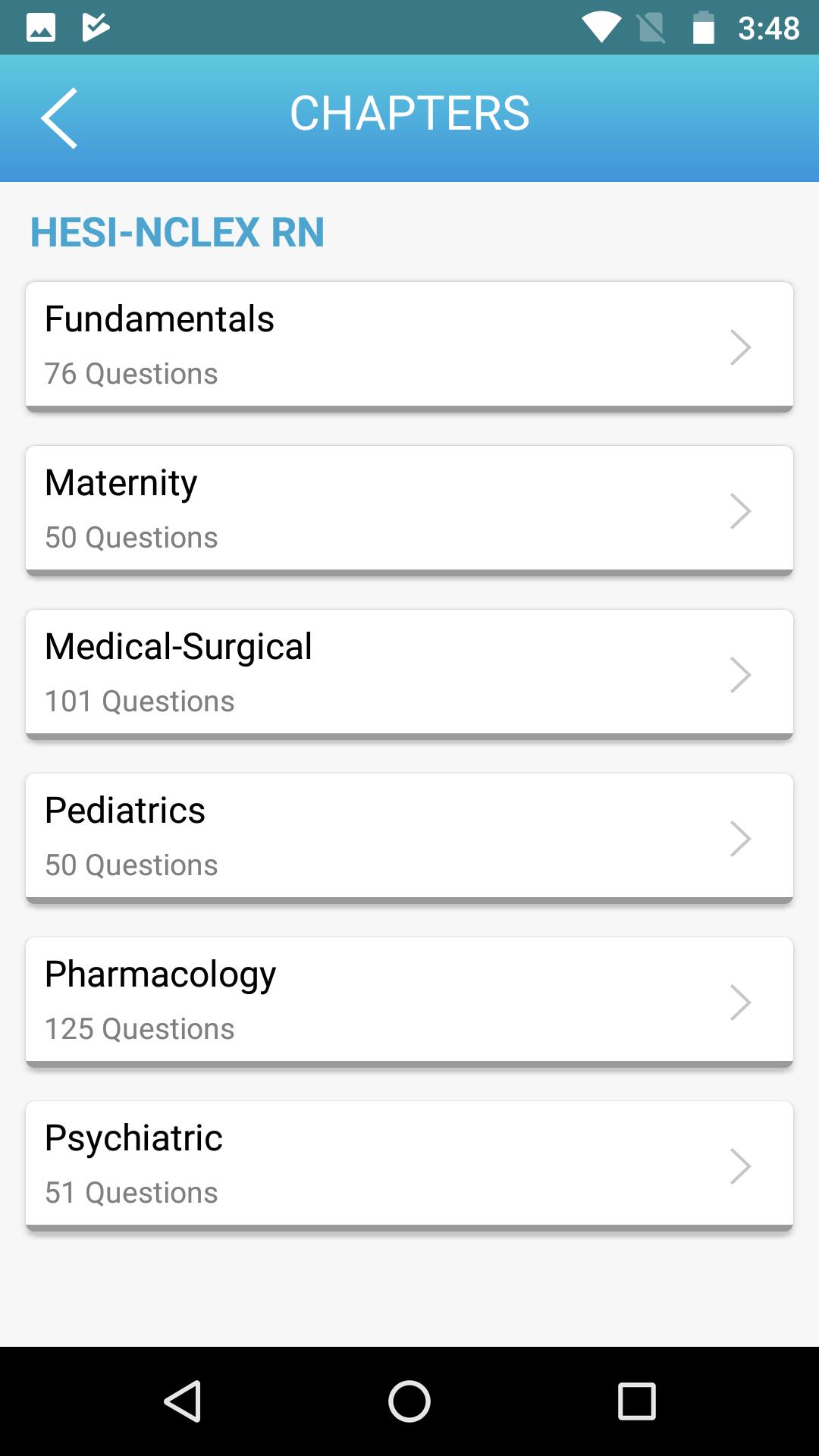The image size is (819, 1456).
Task: Expand Maternity using its chevron arrow
Action: click(x=740, y=511)
